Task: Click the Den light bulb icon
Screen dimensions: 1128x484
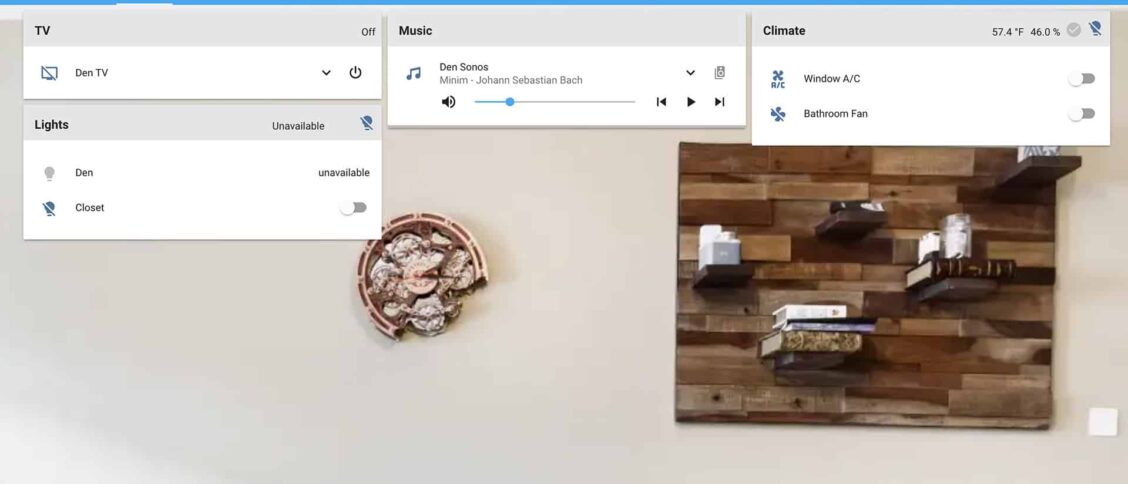Action: tap(49, 173)
